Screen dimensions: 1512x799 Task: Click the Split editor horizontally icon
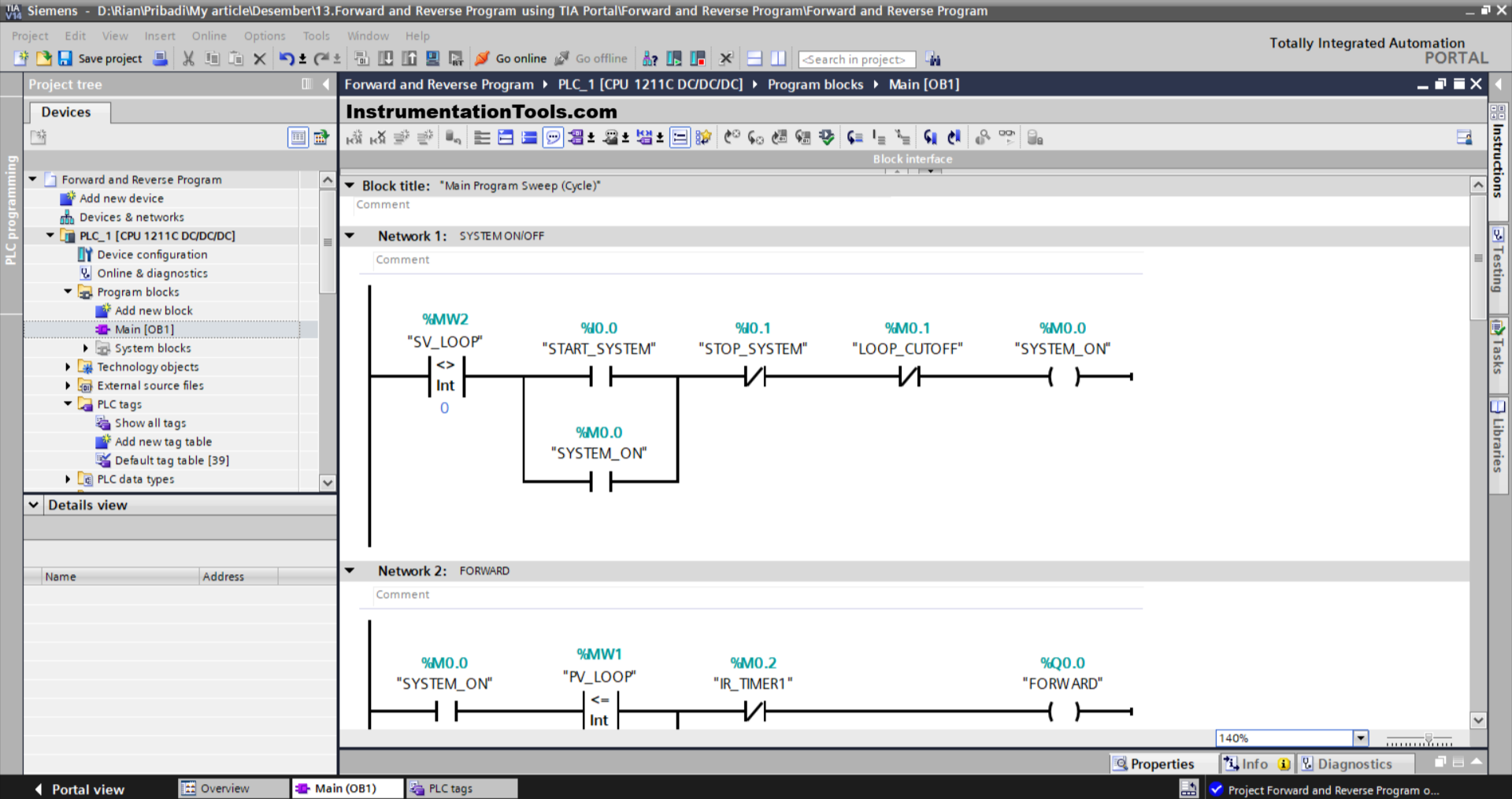coord(754,58)
